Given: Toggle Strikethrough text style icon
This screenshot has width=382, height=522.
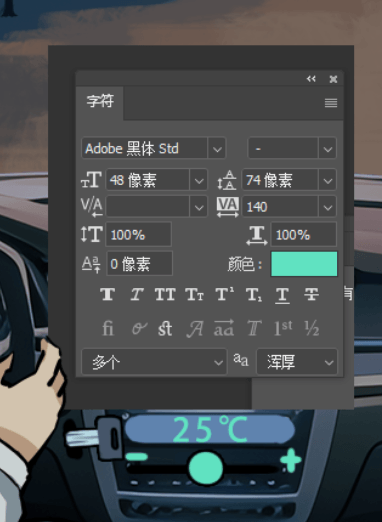Looking at the screenshot, I should tap(311, 295).
